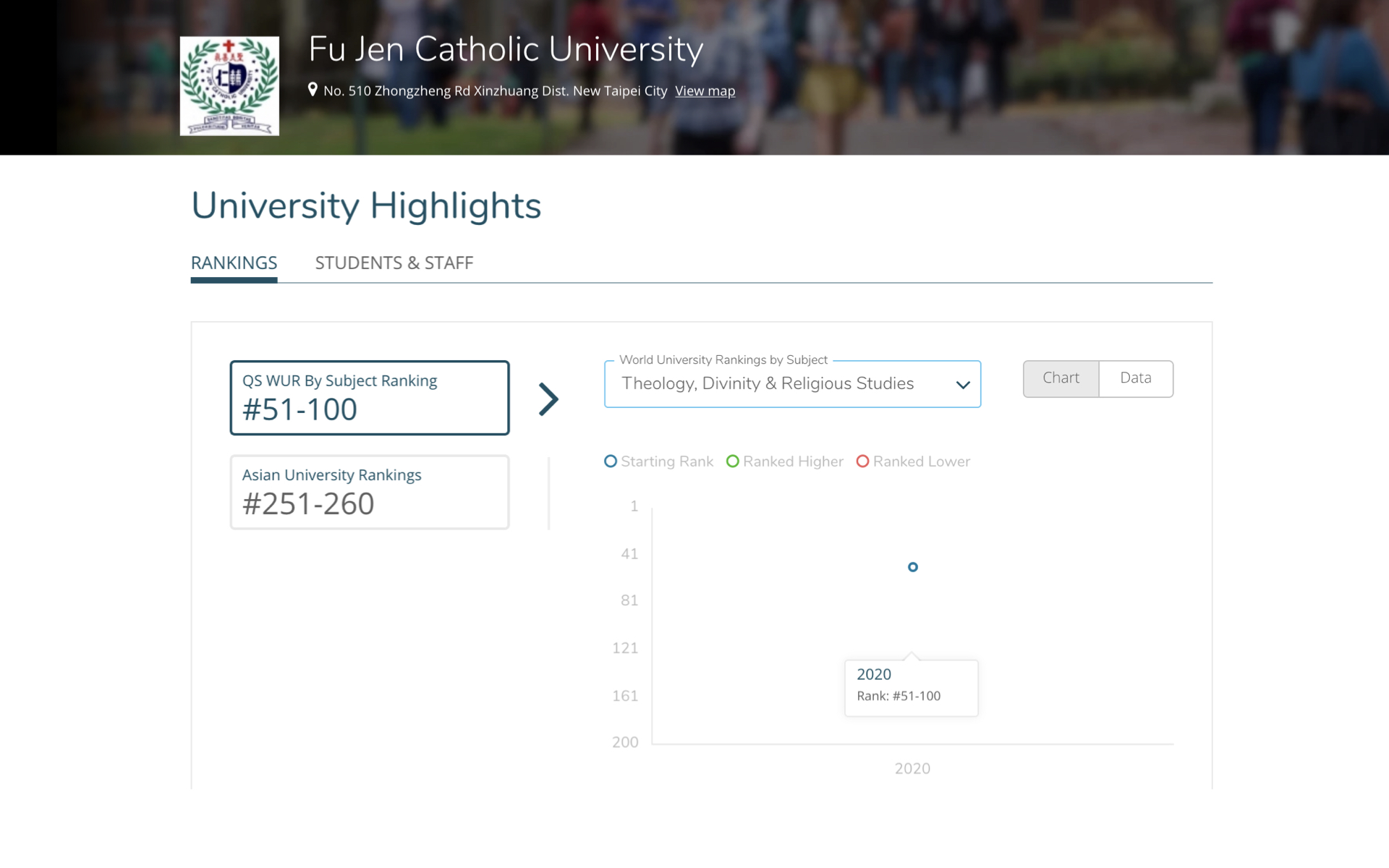
Task: Click the QS WUR By Subject Ranking badge
Action: tap(370, 397)
